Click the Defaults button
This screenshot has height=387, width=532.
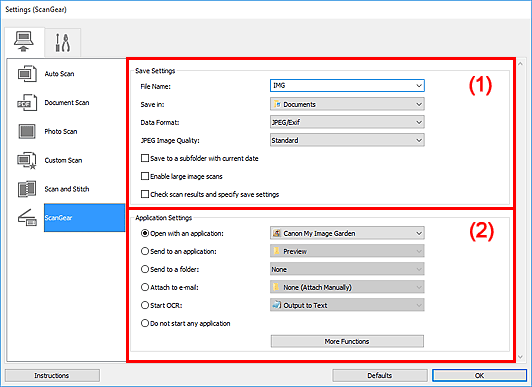click(380, 375)
